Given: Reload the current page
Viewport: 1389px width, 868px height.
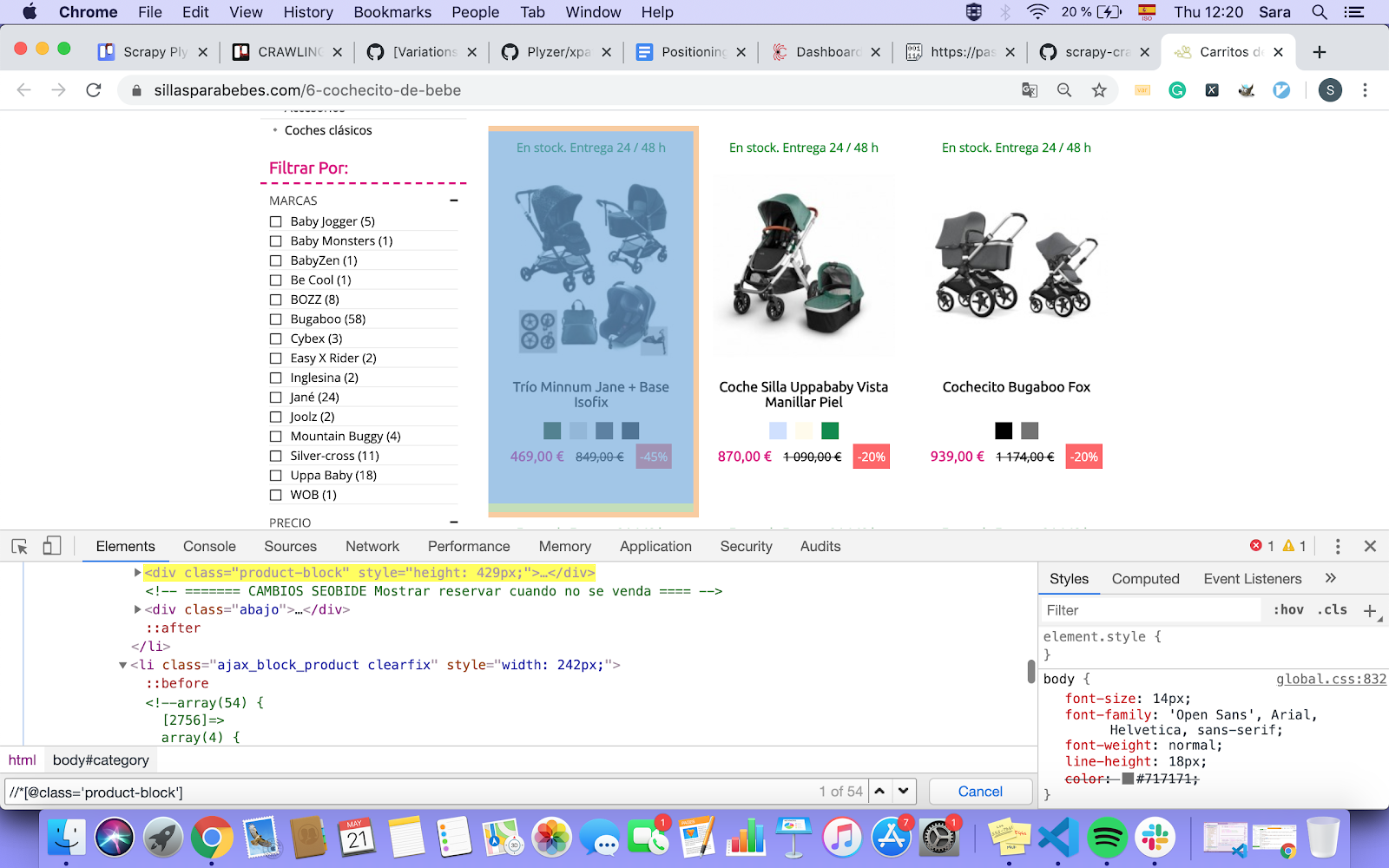Looking at the screenshot, I should [94, 90].
